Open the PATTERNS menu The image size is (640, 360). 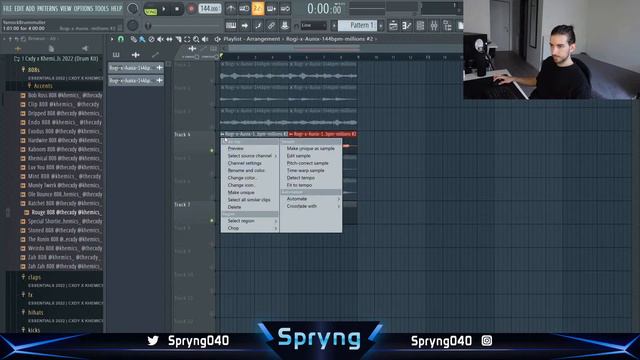tap(48, 8)
